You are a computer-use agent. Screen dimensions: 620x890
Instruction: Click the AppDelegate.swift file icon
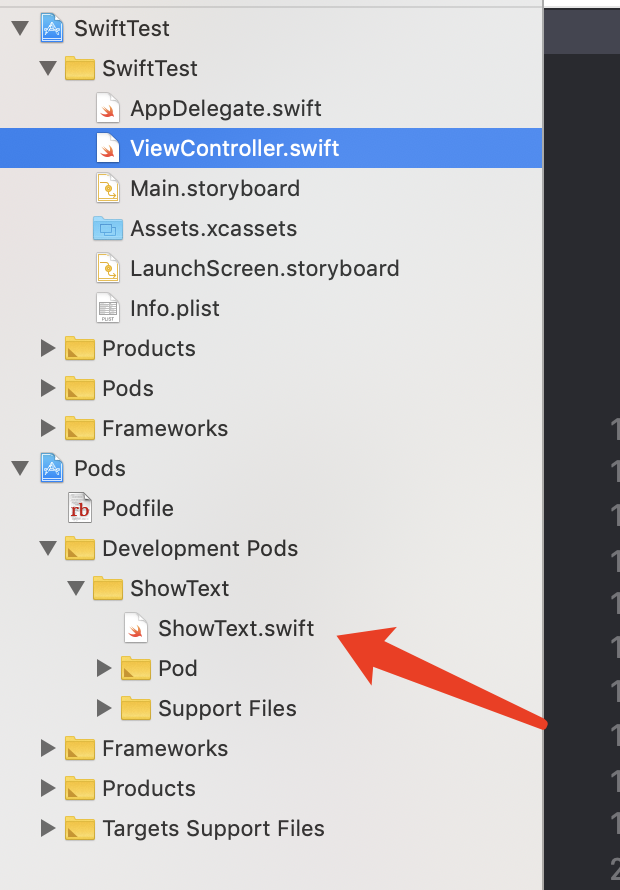[x=108, y=108]
